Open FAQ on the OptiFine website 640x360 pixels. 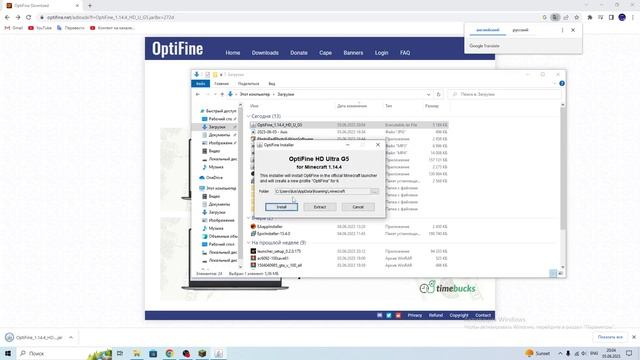pyautogui.click(x=405, y=53)
